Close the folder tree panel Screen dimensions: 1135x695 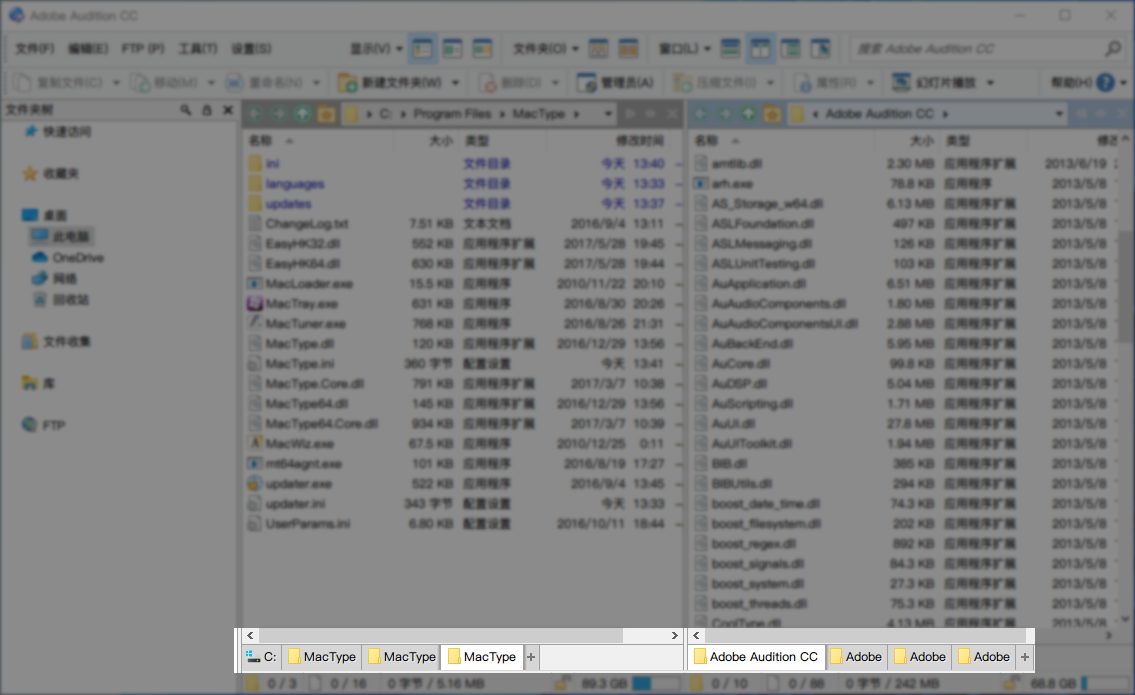click(228, 109)
